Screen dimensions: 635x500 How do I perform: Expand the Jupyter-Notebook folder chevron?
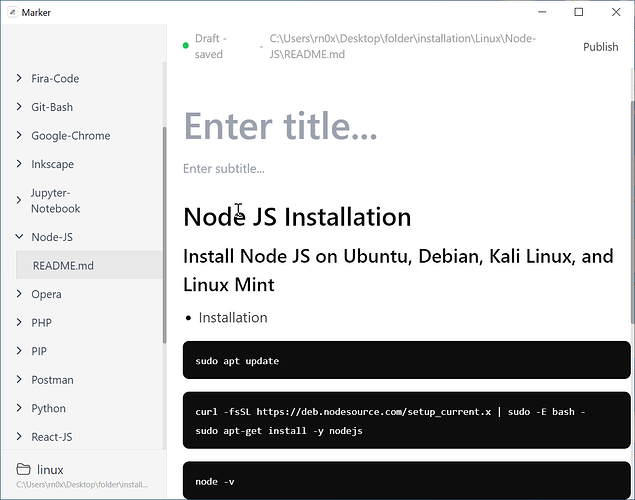click(19, 200)
